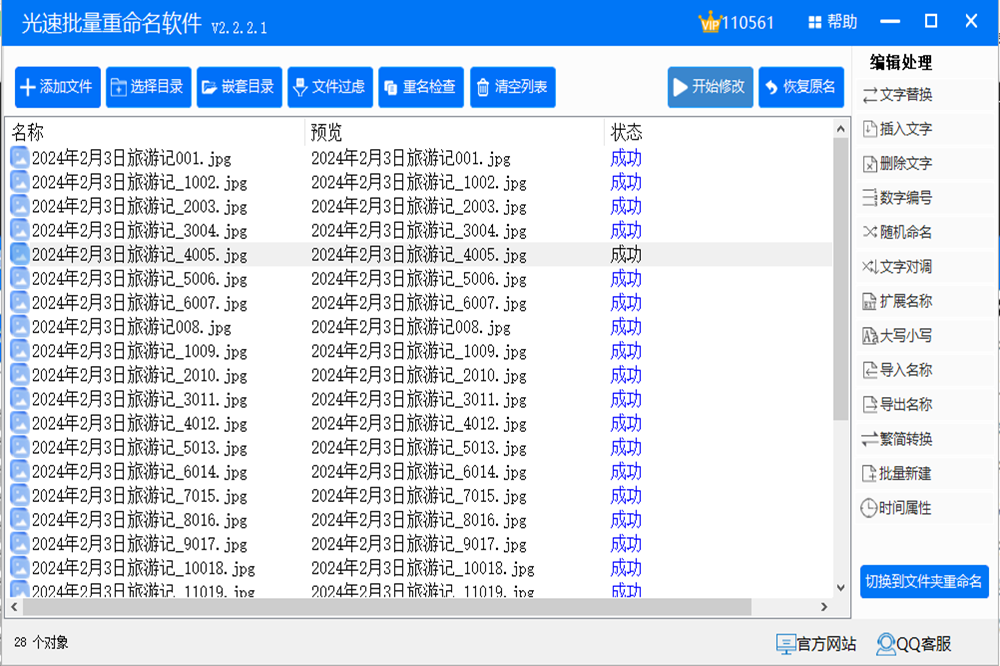Open the 官方网站 official website link

[x=816, y=643]
